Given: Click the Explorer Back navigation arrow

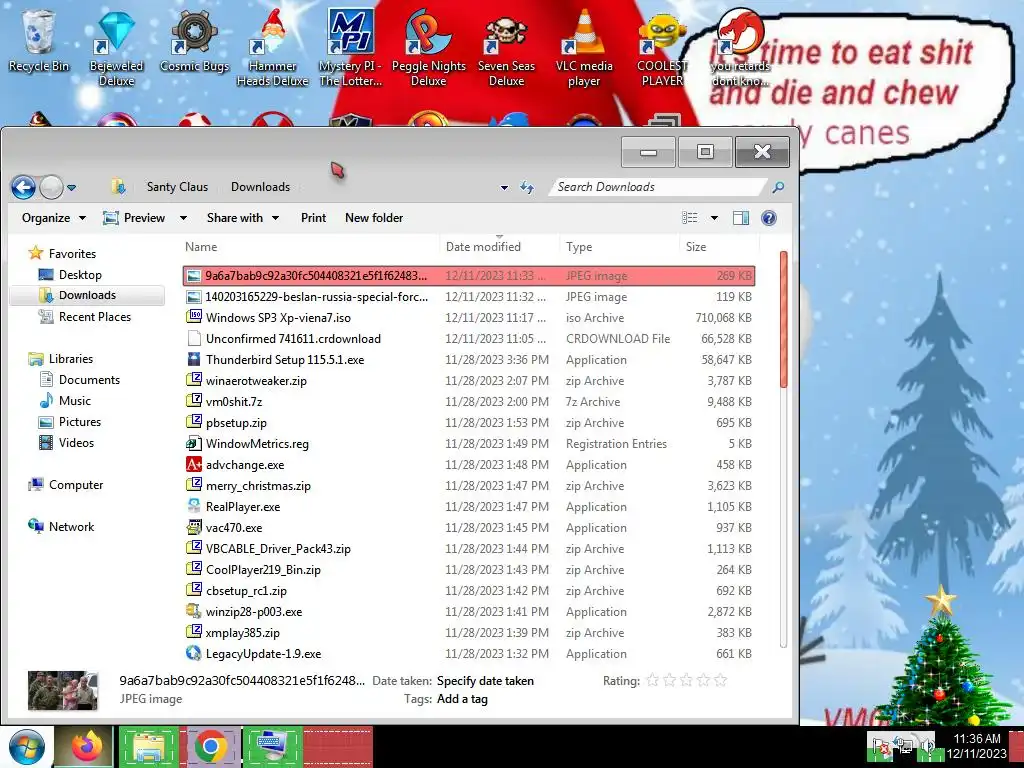Looking at the screenshot, I should (24, 187).
